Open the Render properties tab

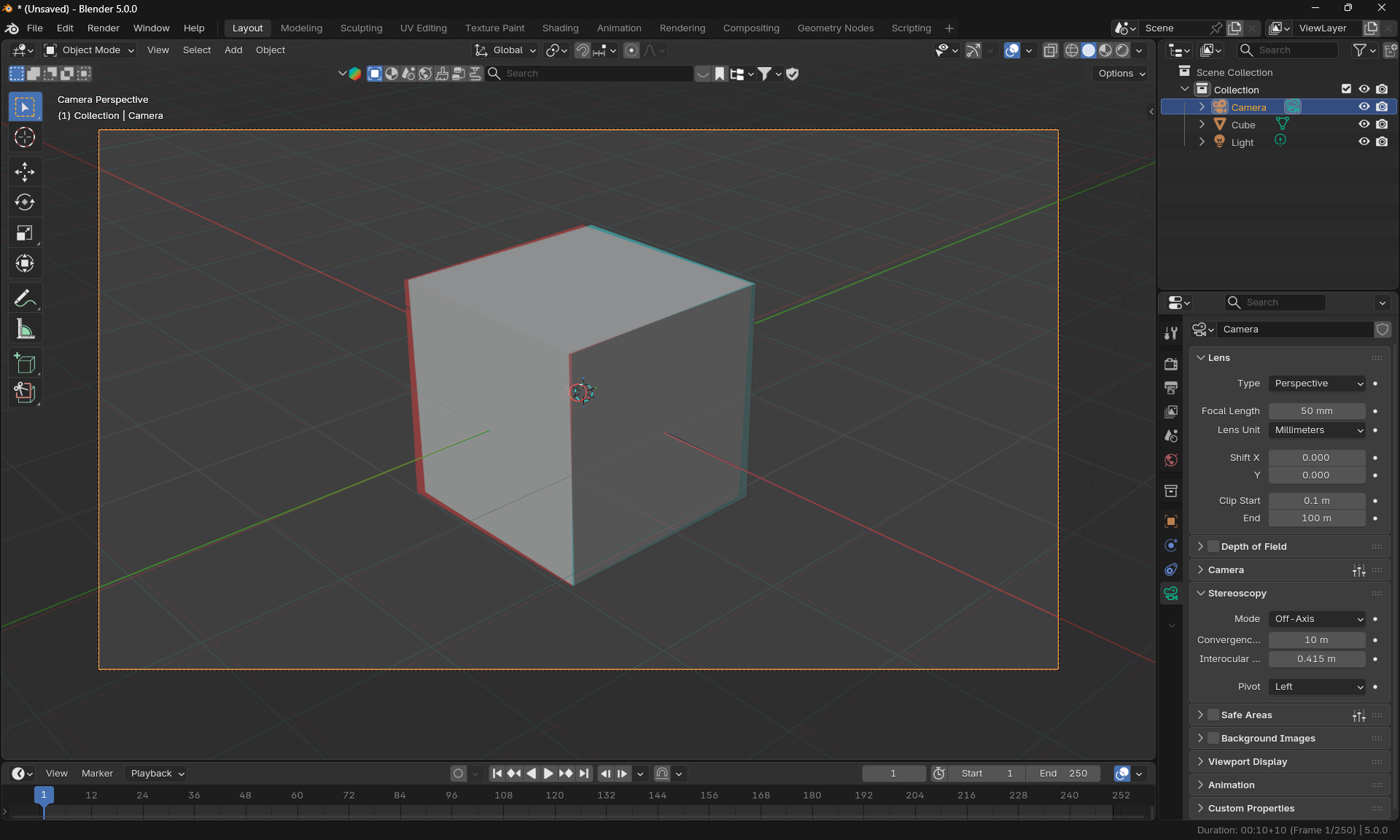click(1171, 364)
